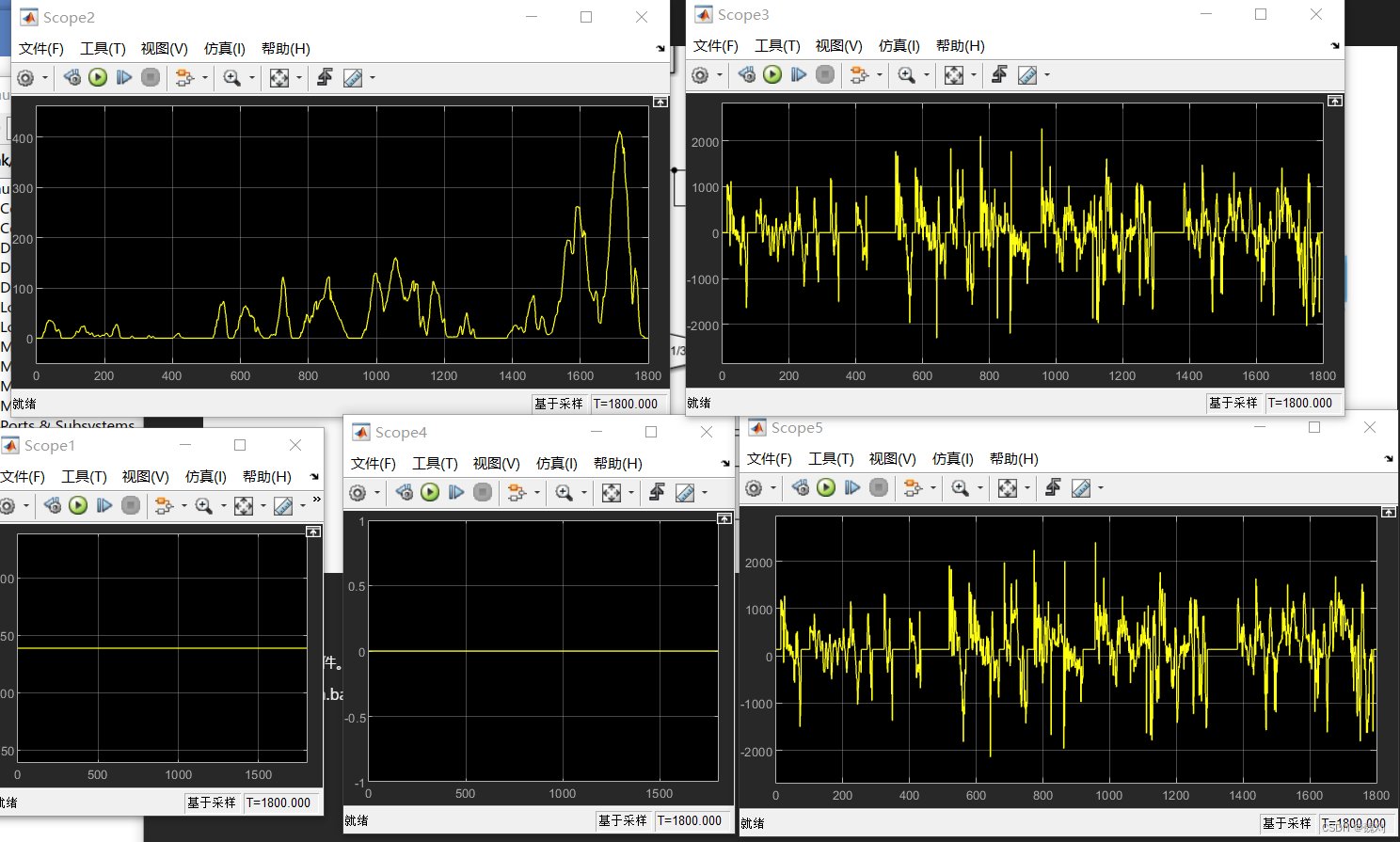Maximize axes button on Scope4 plot

724,519
